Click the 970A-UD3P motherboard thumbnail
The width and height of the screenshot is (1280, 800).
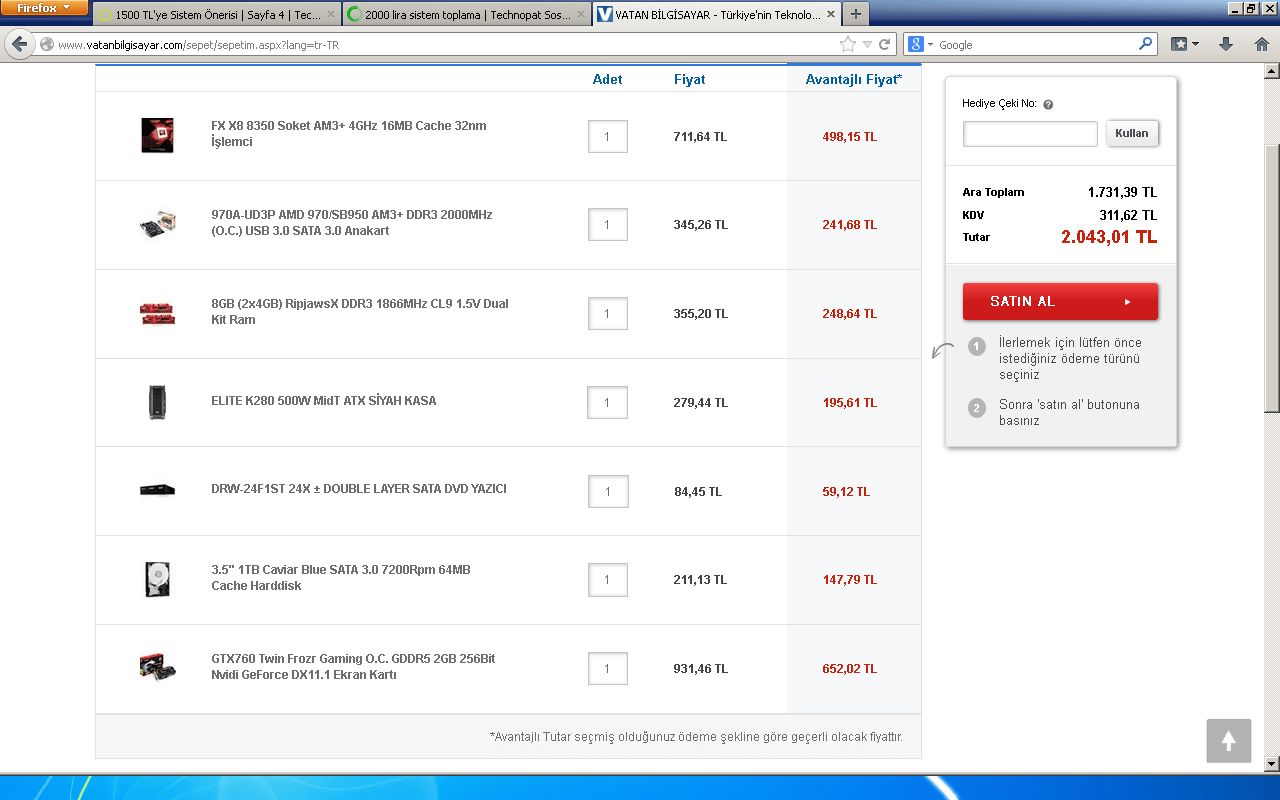(x=158, y=224)
